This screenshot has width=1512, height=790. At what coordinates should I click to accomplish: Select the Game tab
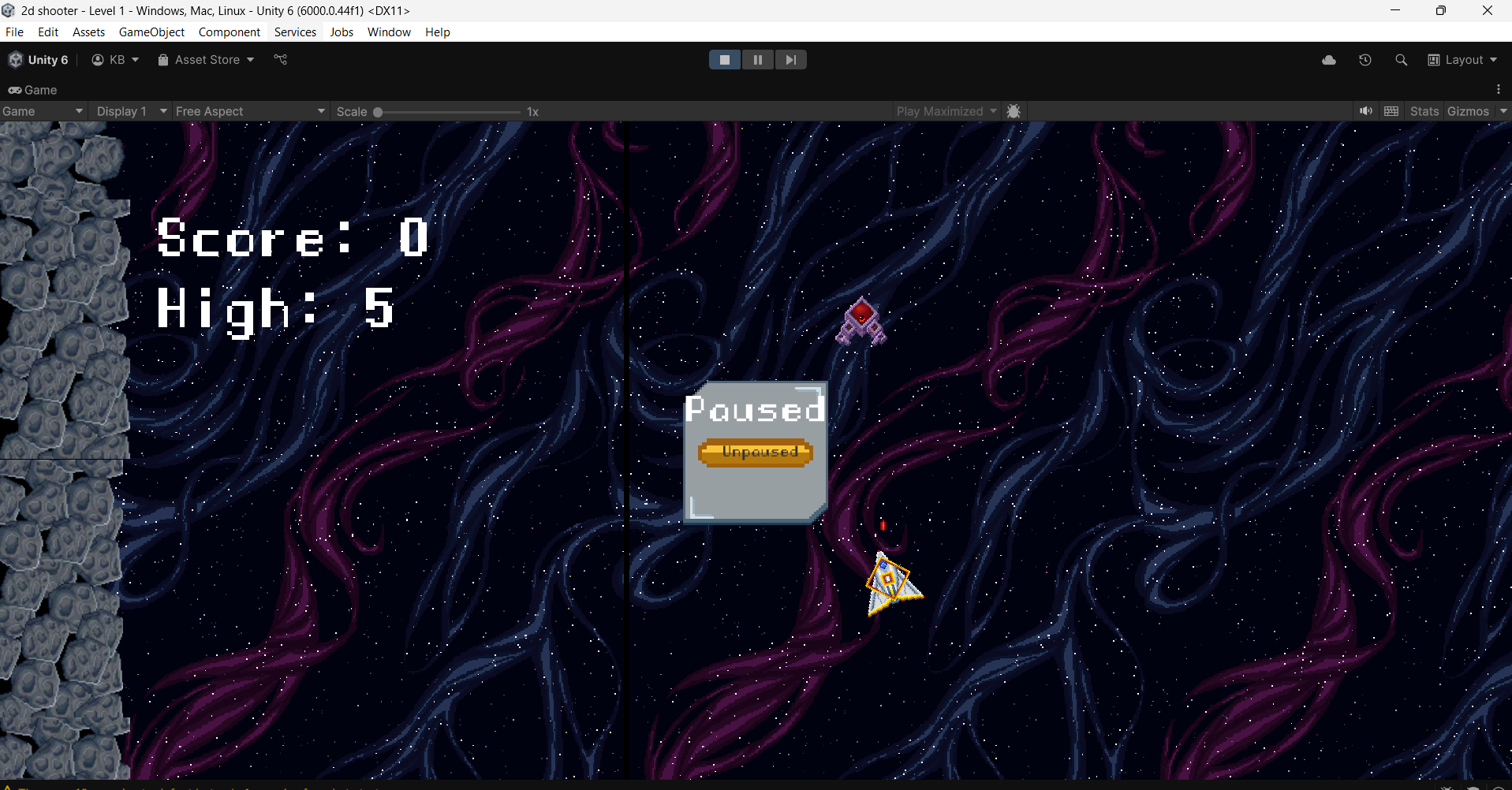pos(33,90)
